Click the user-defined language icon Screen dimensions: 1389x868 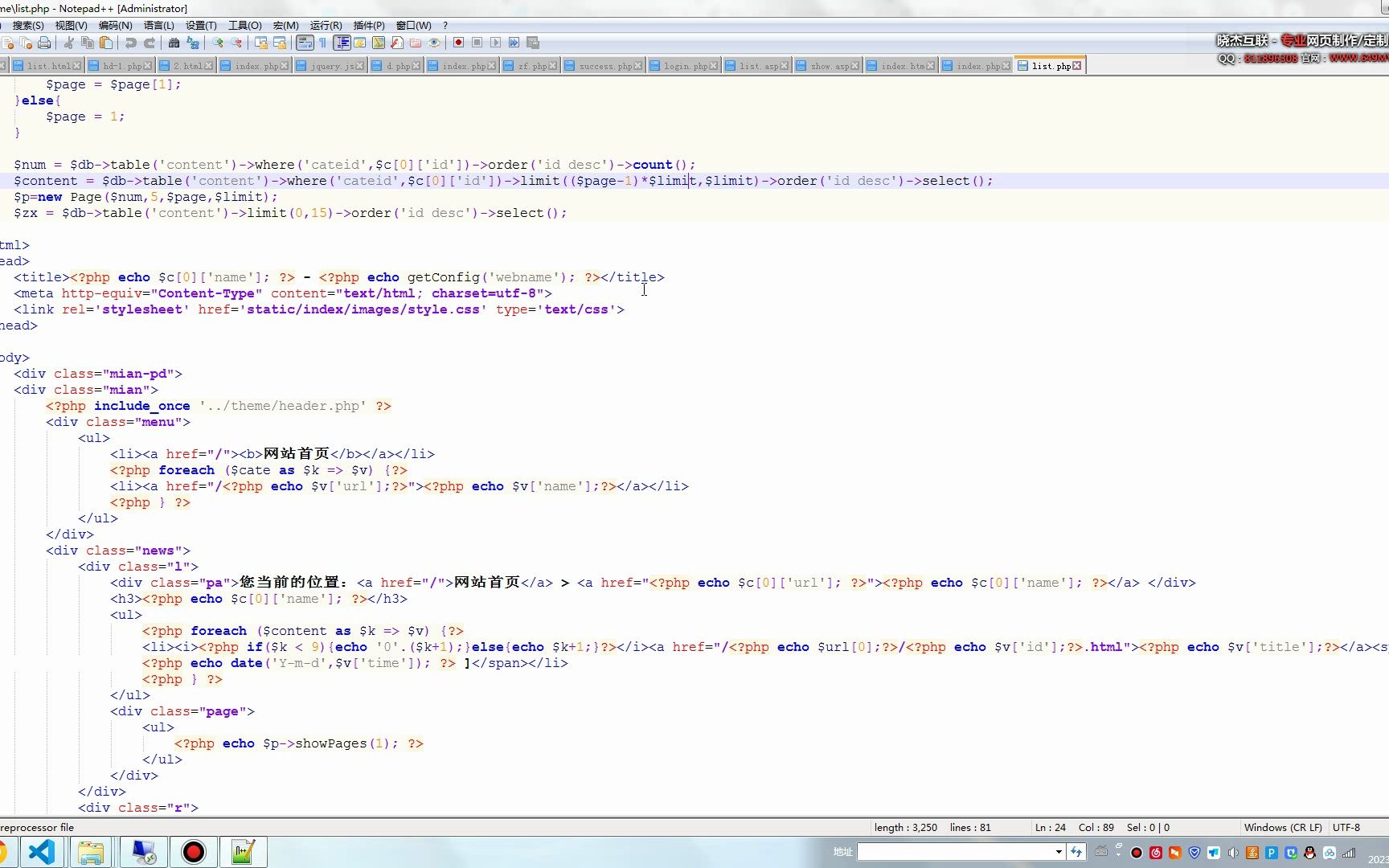[360, 43]
